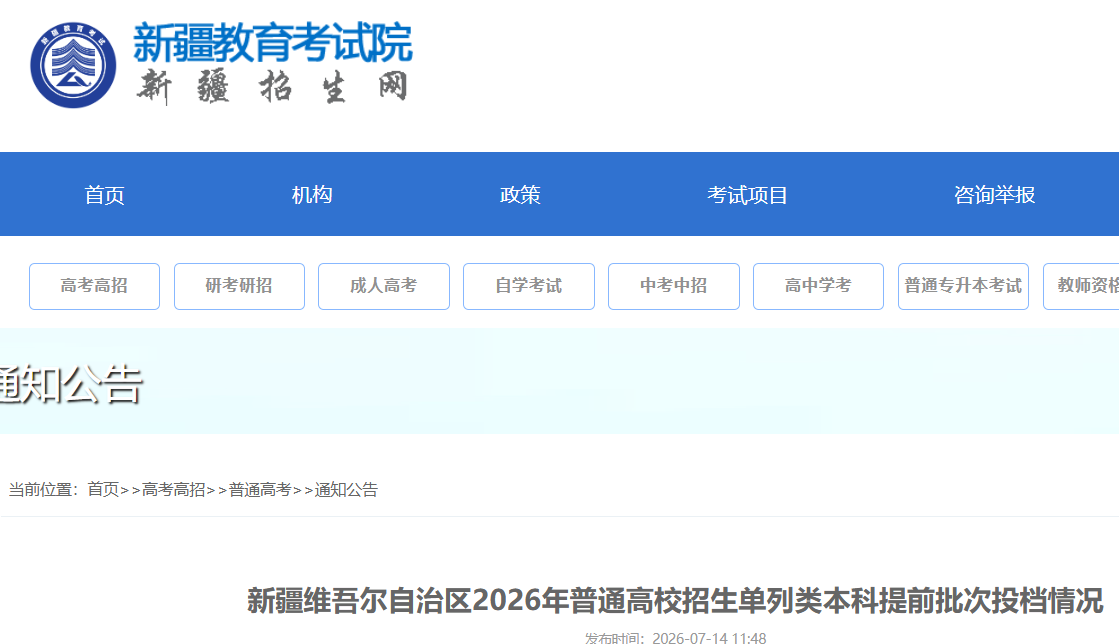This screenshot has width=1119, height=644.
Task: Click the partially visible 教师资格 button
Action: (1081, 286)
